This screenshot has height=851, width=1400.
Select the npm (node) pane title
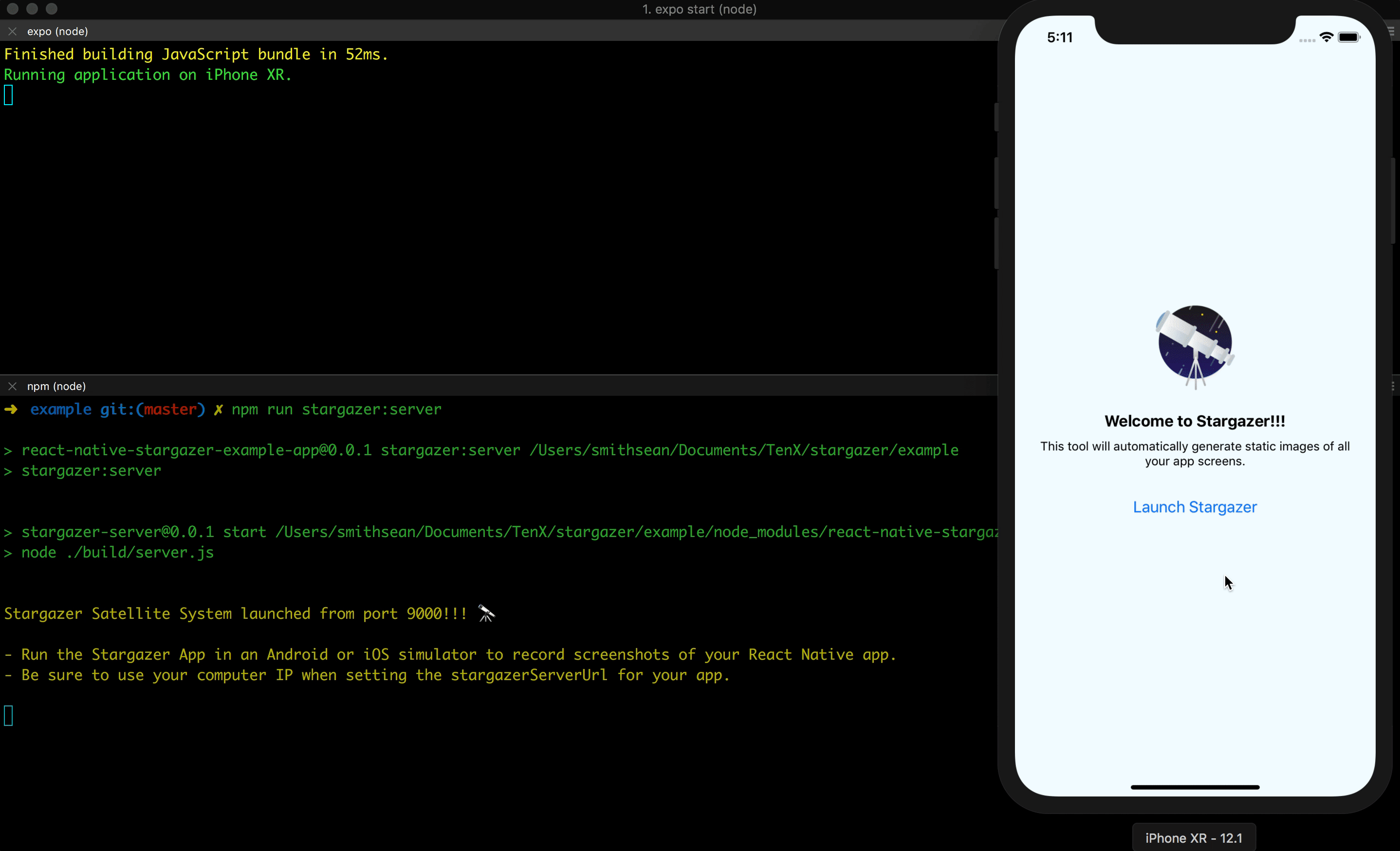click(x=56, y=386)
